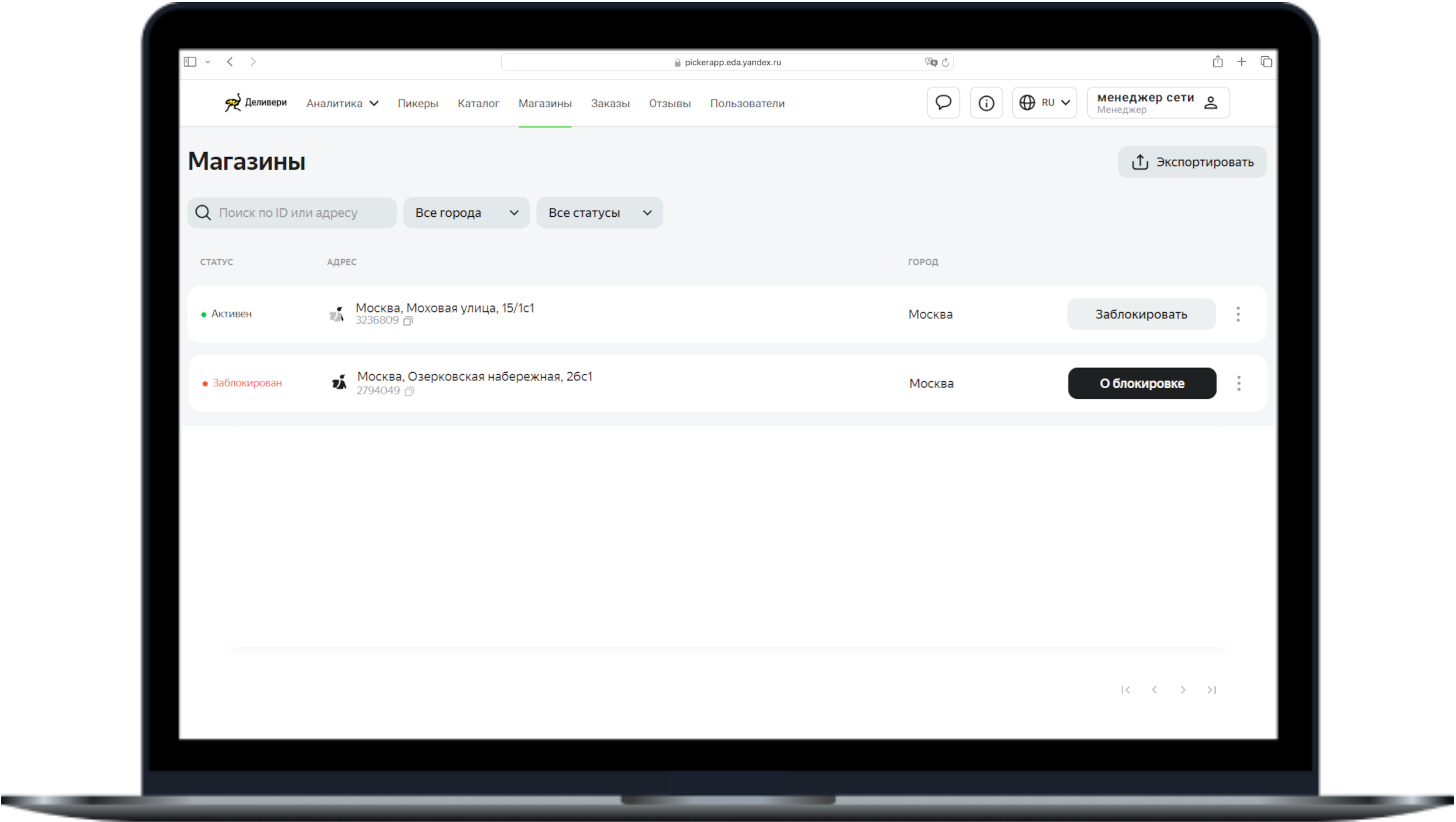Open the Заказы tab

coord(611,103)
